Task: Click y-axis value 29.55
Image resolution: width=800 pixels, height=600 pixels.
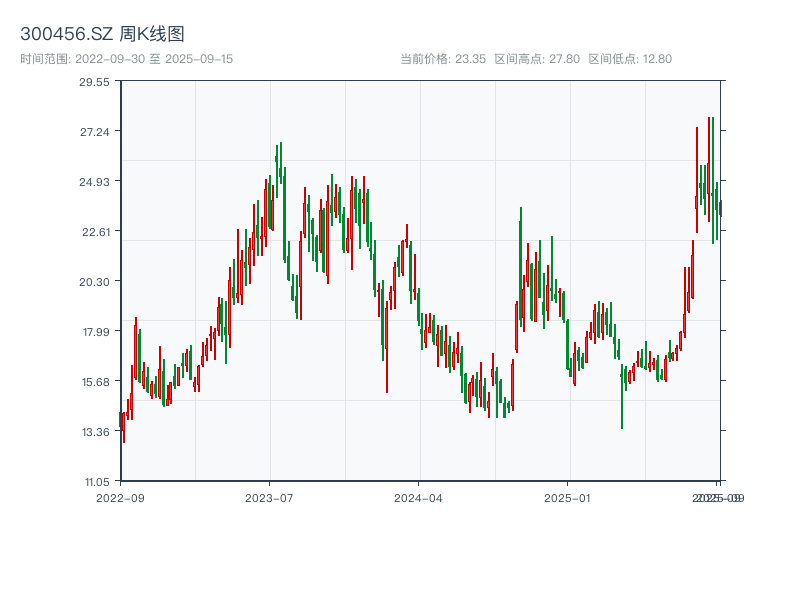Action: tap(94, 82)
